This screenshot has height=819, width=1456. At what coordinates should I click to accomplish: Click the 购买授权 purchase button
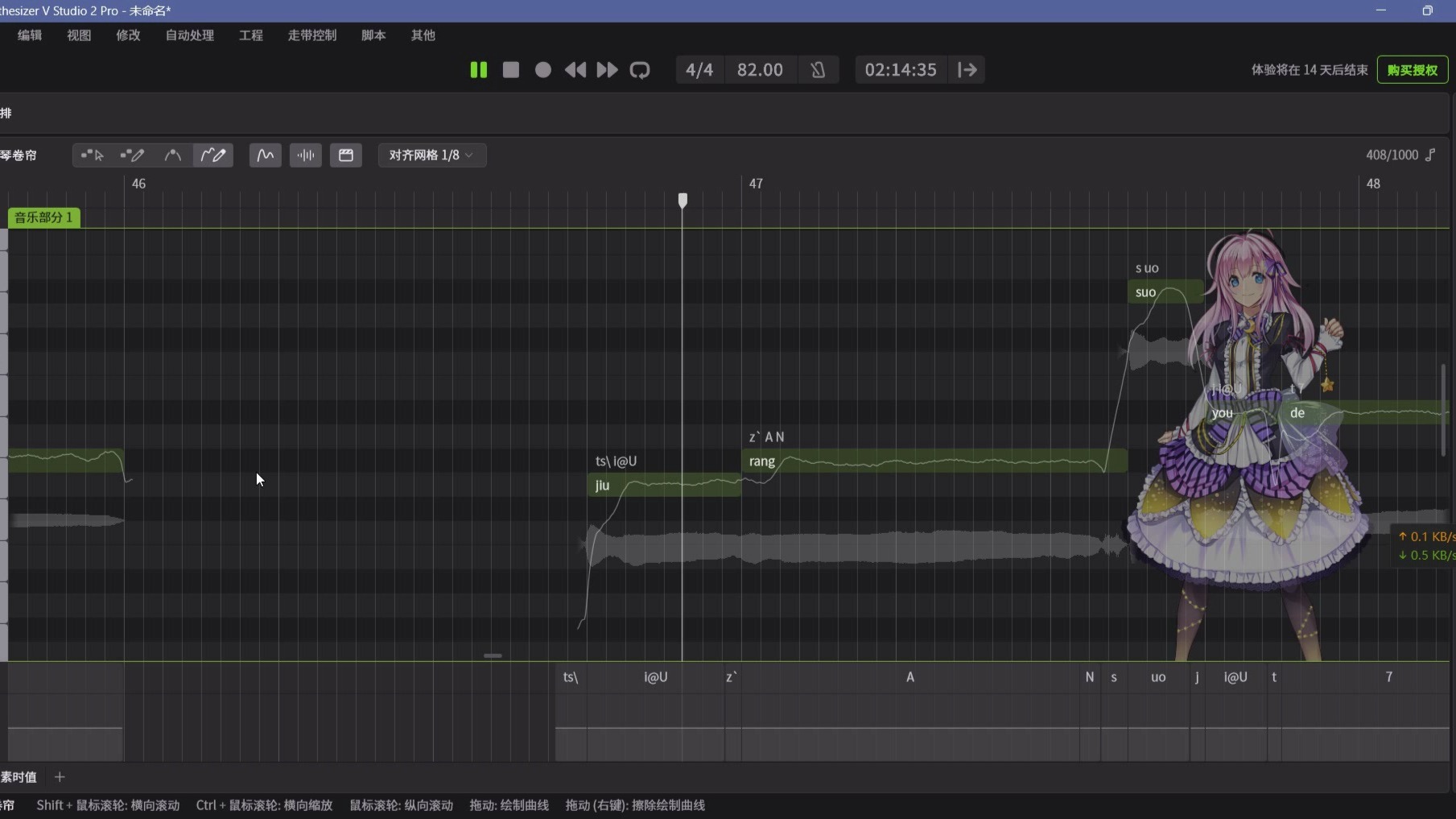coord(1413,70)
